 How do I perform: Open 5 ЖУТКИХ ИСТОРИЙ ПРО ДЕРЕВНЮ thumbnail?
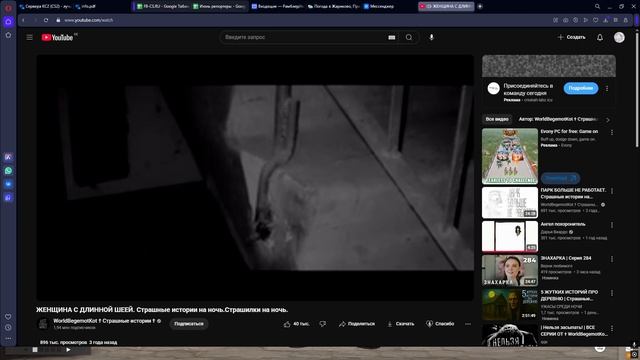510,304
